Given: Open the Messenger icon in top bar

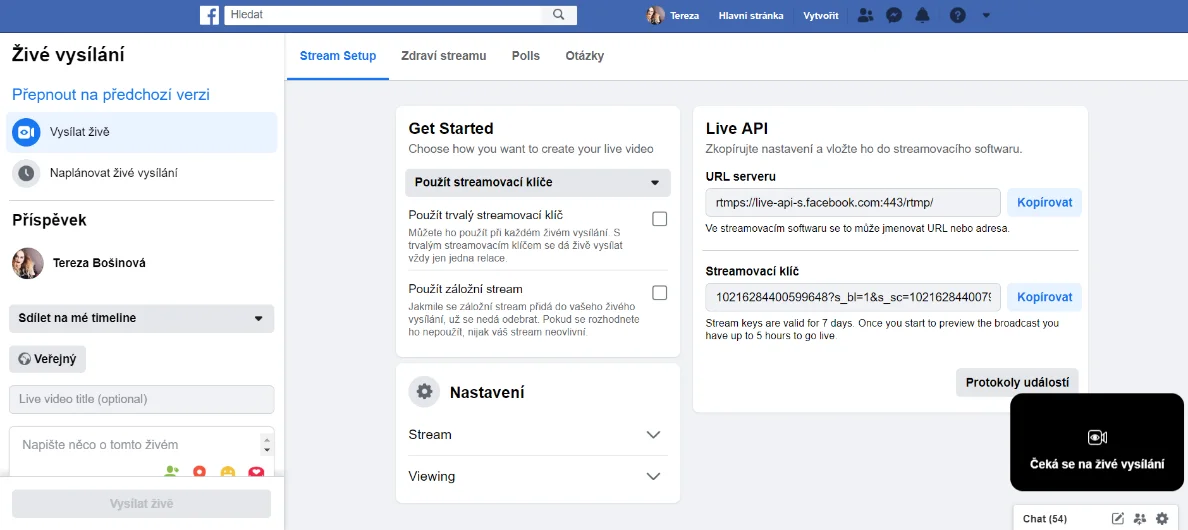Looking at the screenshot, I should coord(894,15).
